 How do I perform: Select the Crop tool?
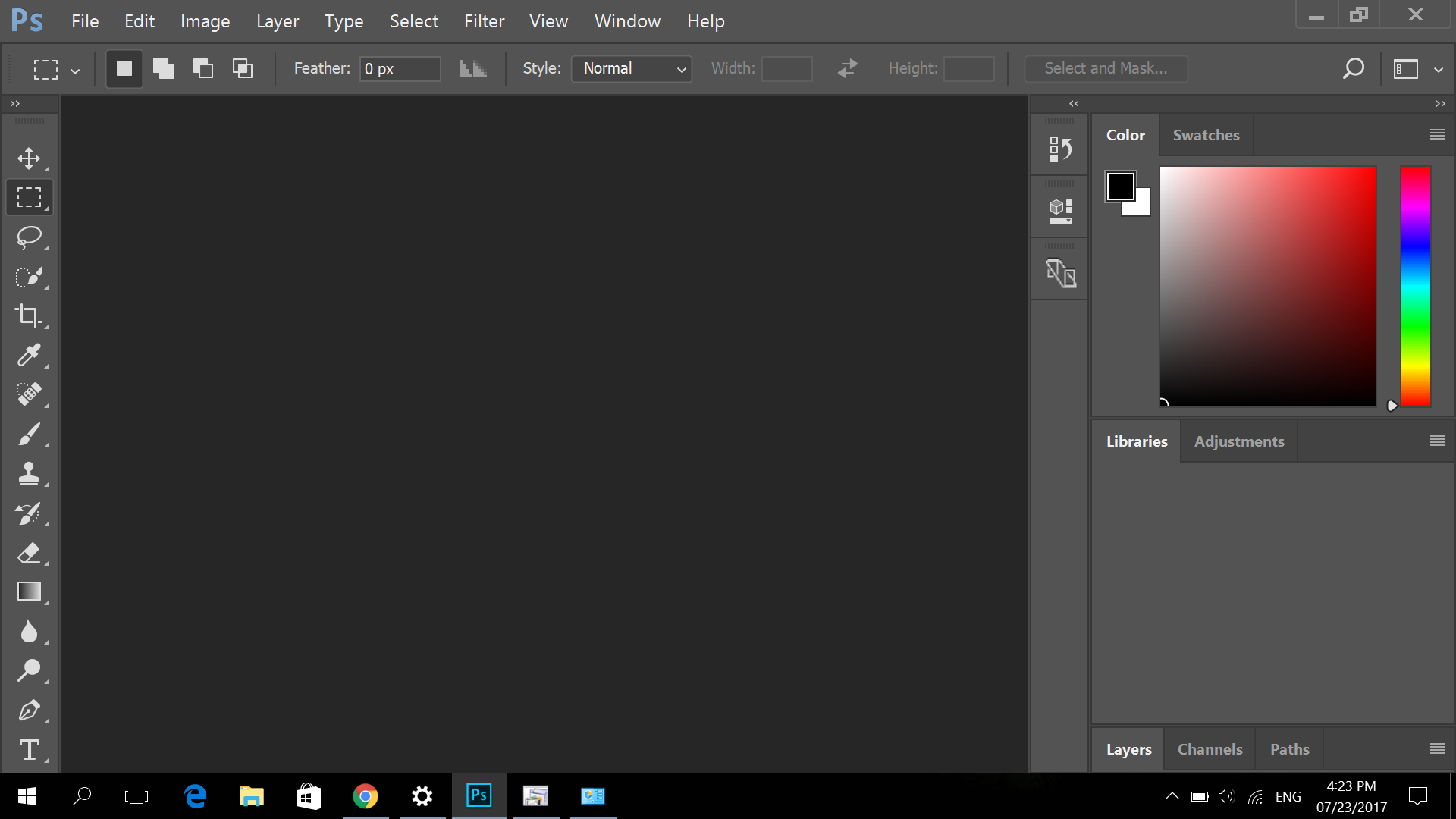[x=29, y=316]
